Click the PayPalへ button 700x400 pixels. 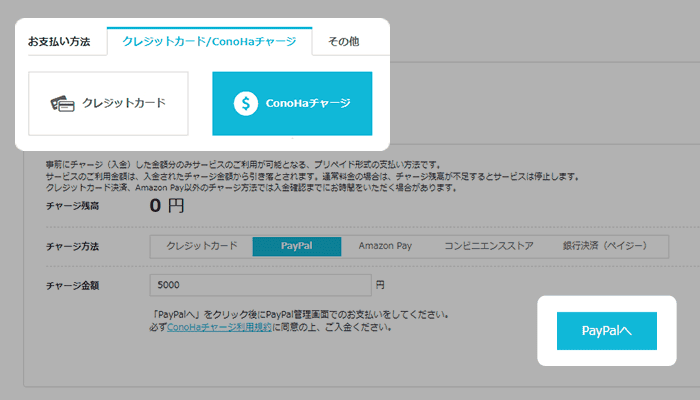coord(607,331)
